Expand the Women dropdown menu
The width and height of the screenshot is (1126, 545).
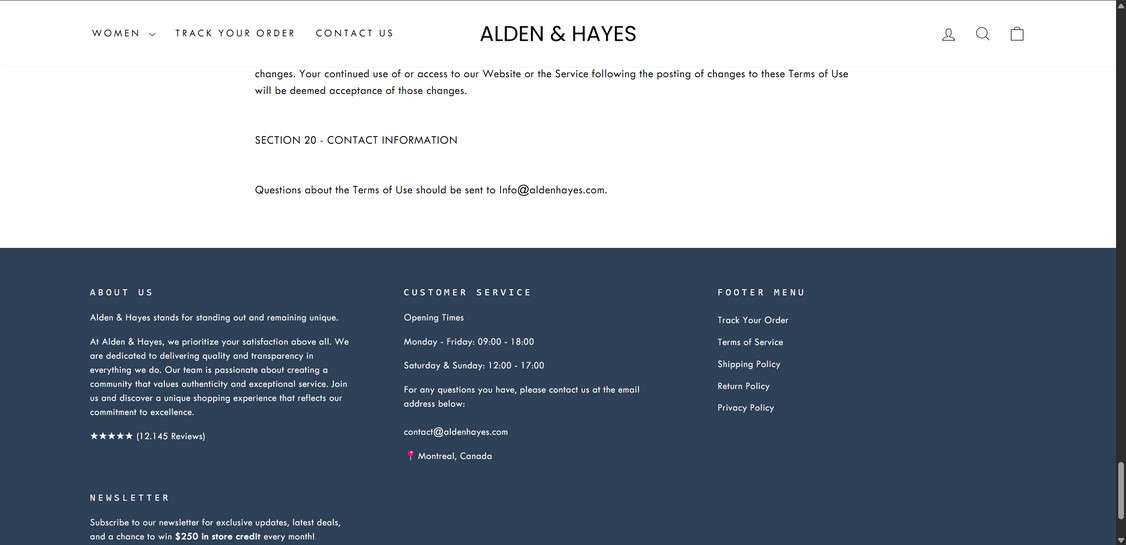coord(124,34)
